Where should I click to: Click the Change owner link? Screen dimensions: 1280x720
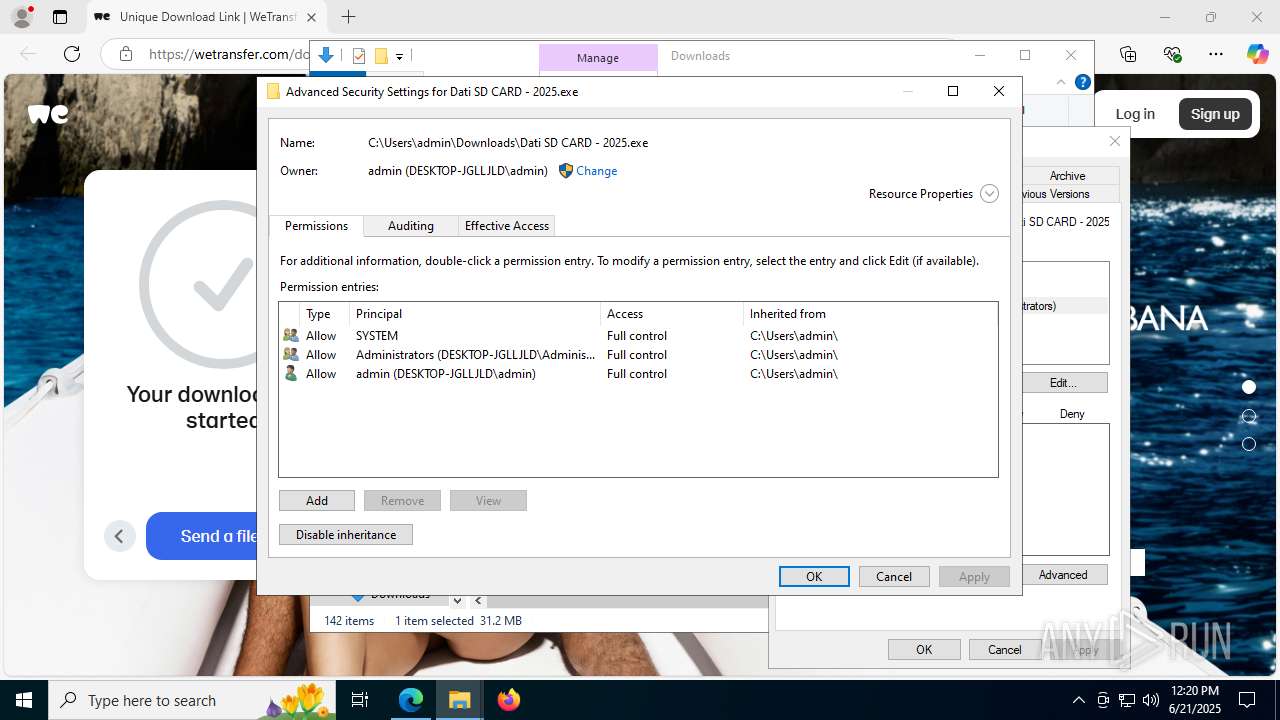pyautogui.click(x=596, y=171)
